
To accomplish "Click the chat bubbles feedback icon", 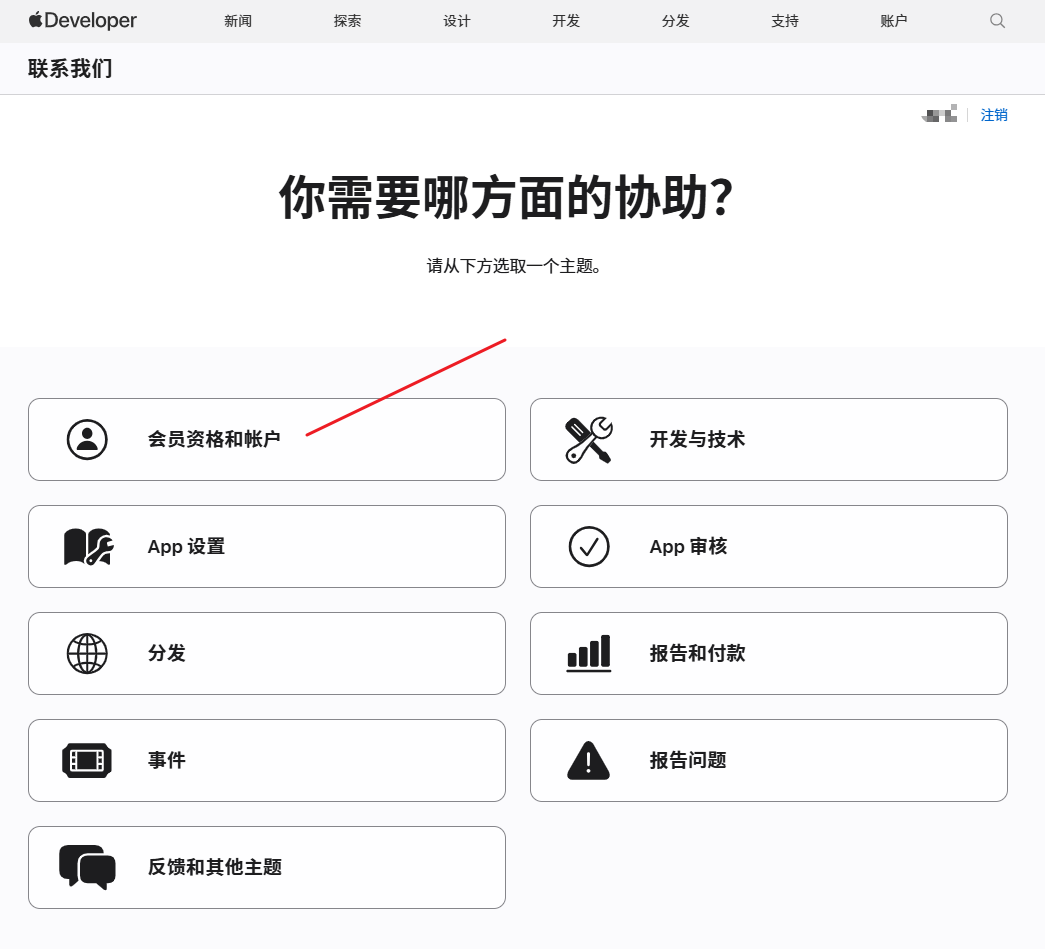I will [87, 867].
